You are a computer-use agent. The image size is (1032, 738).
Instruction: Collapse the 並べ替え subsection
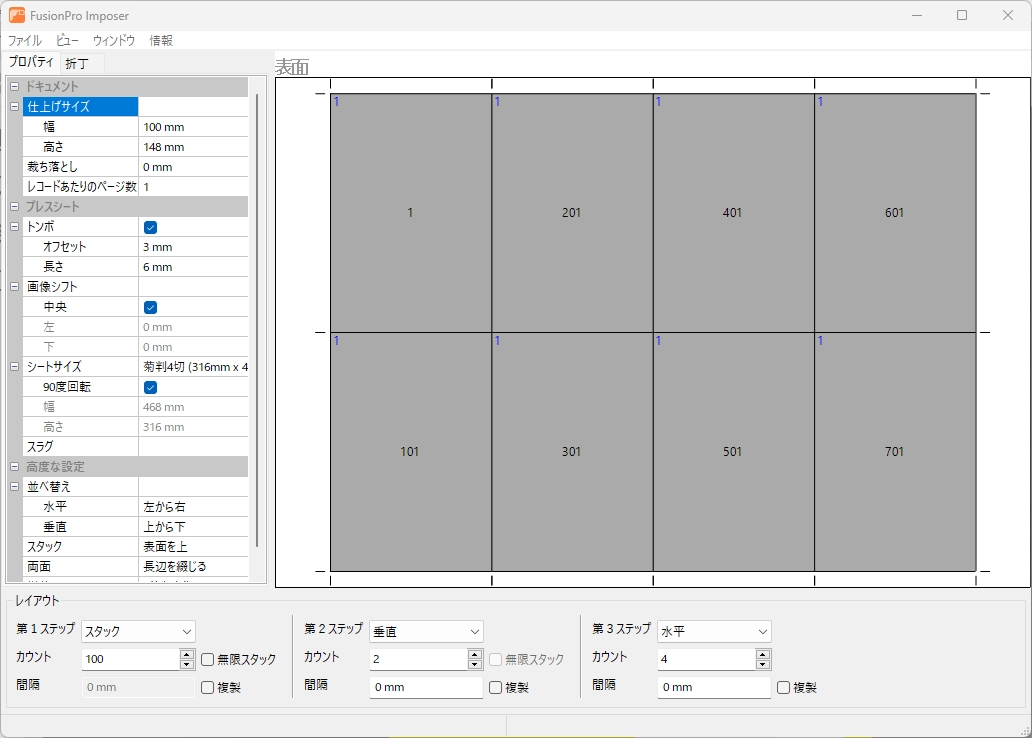tap(14, 485)
